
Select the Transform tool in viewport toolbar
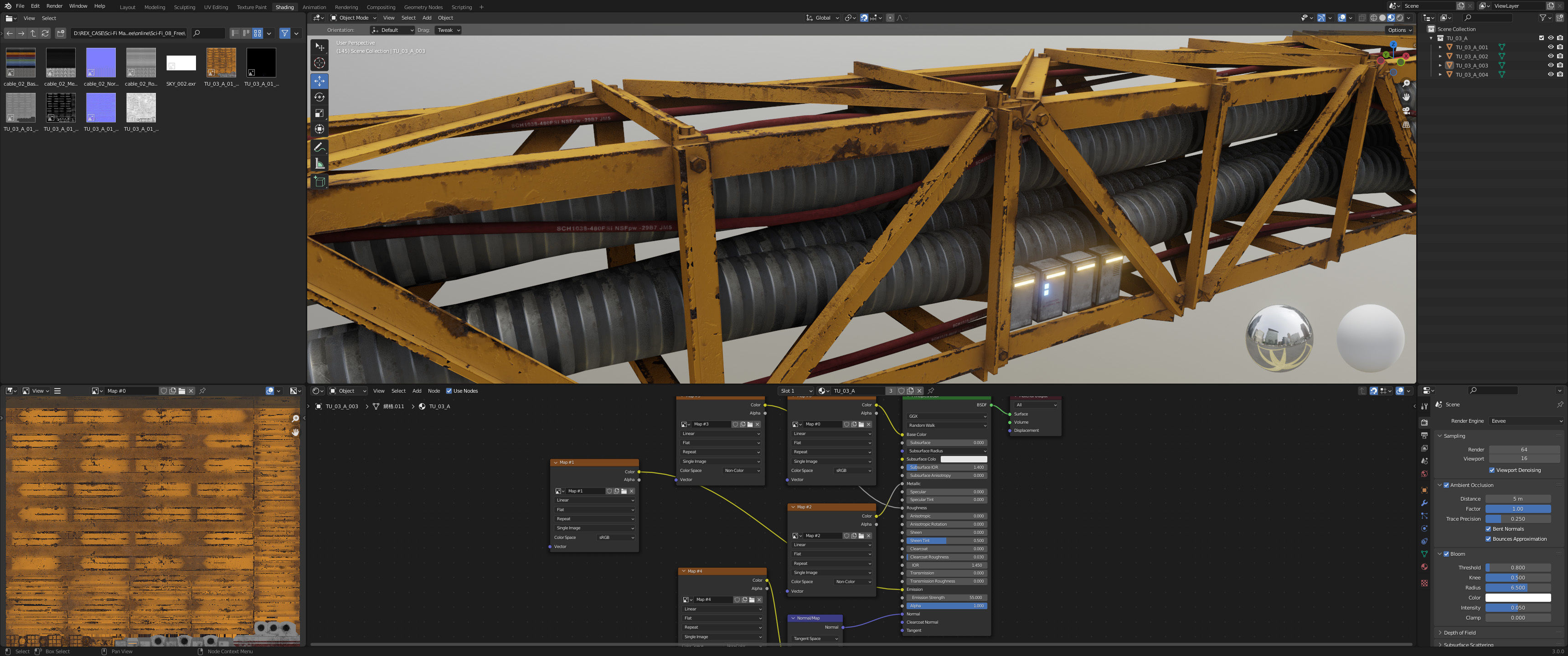pos(319,128)
